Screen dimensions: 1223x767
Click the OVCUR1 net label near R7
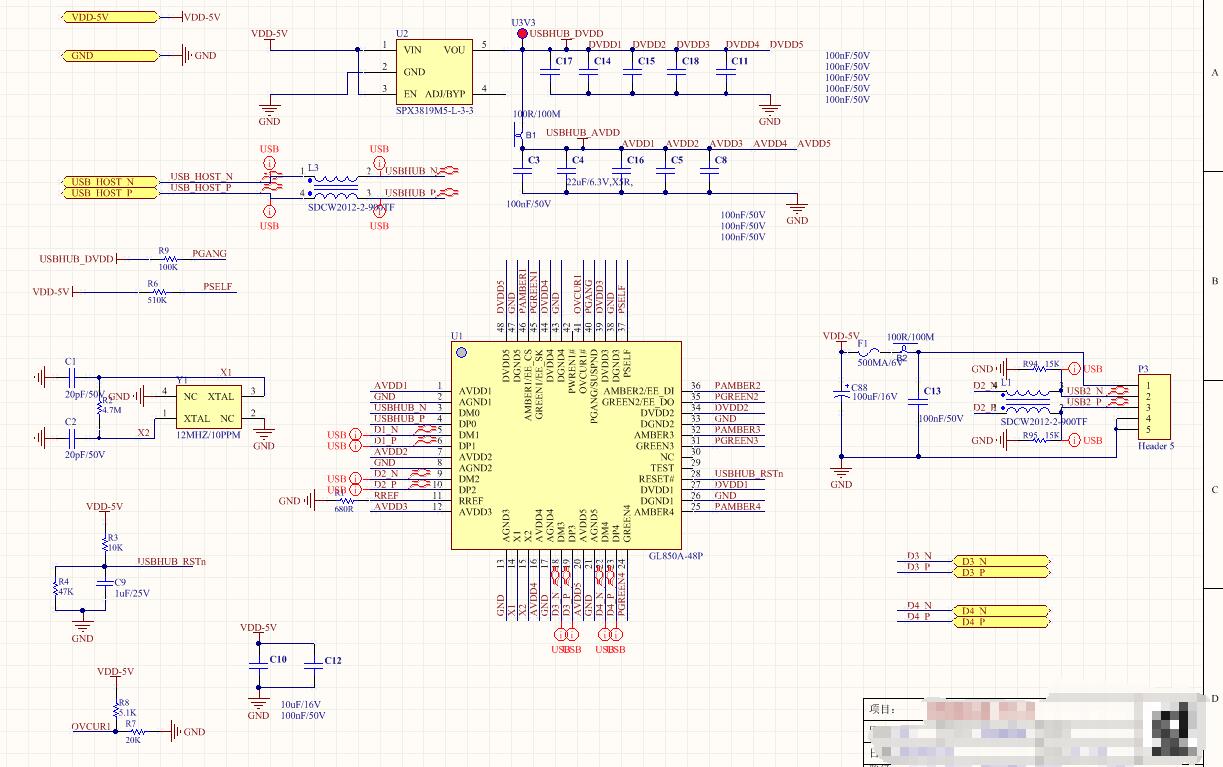[91, 726]
